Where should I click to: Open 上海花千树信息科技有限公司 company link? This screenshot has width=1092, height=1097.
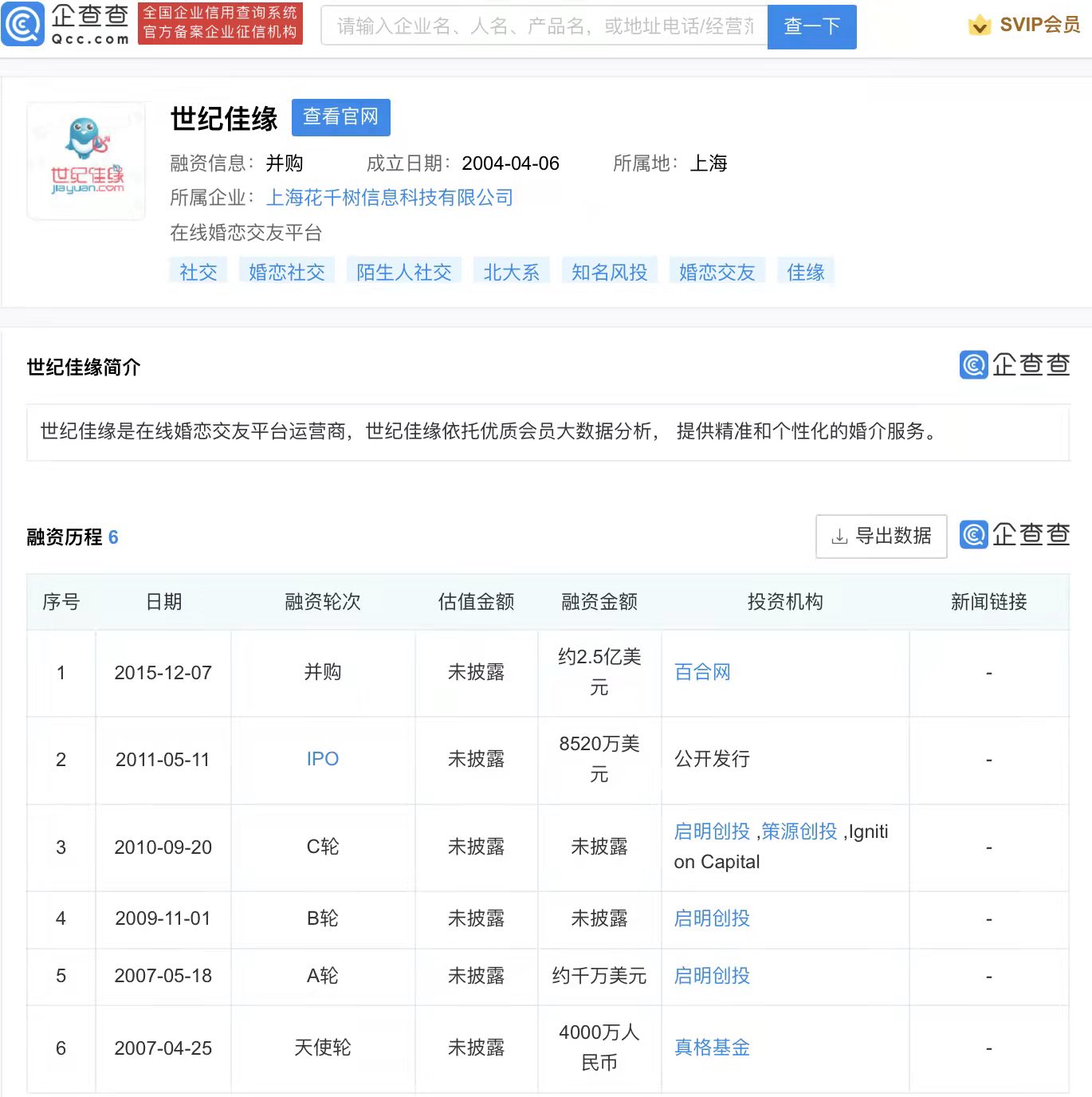[389, 198]
